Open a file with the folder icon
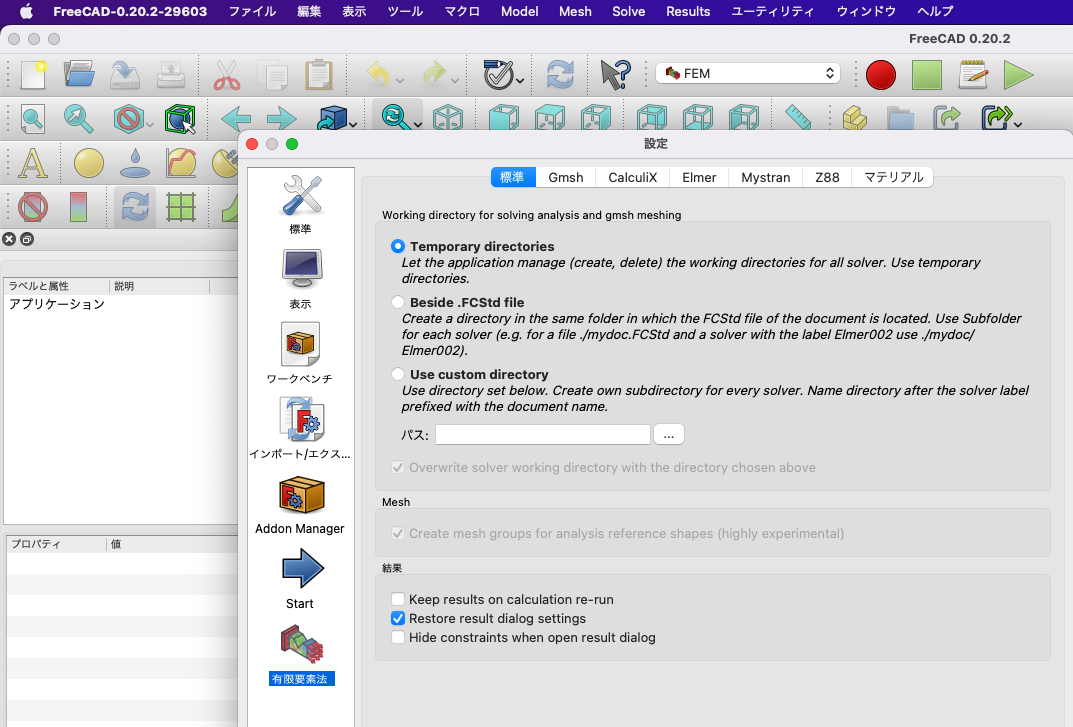This screenshot has width=1073, height=727. [x=79, y=74]
